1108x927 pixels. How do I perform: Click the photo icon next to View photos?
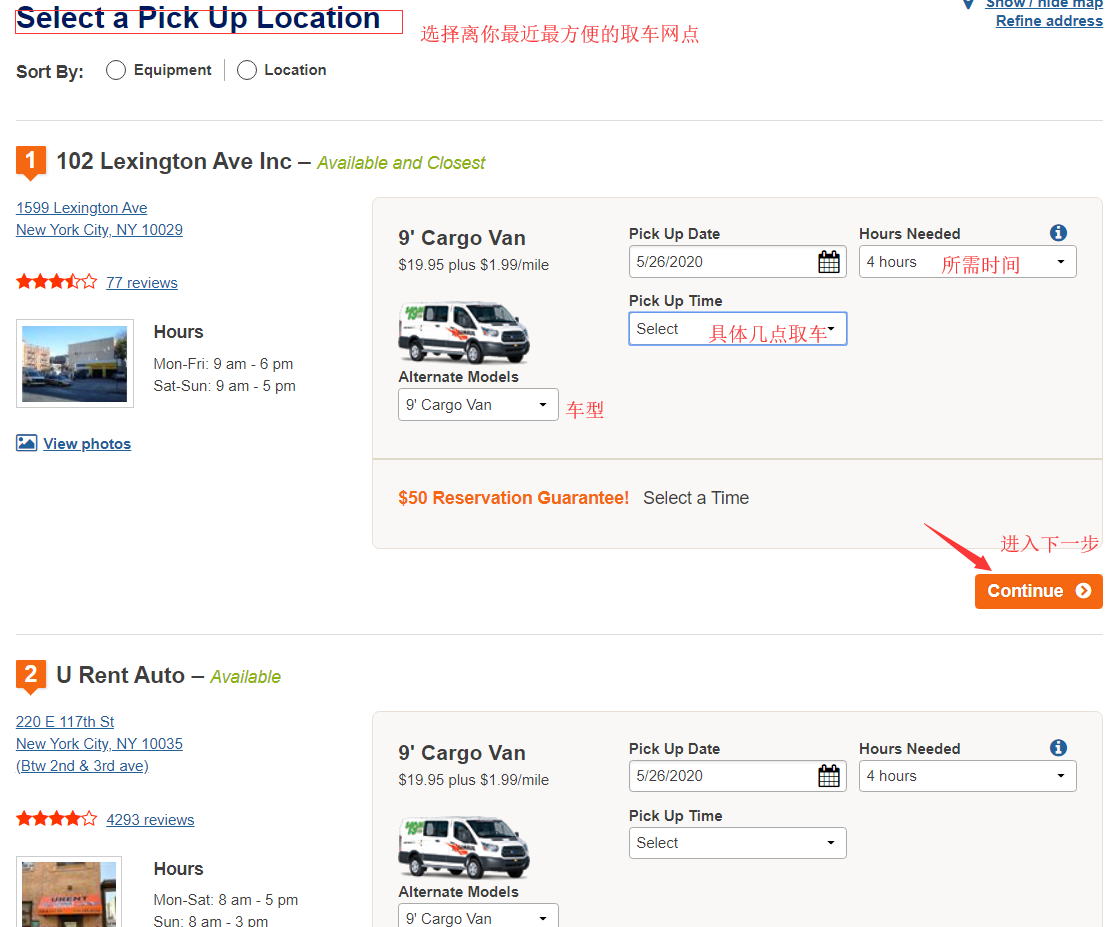[27, 443]
